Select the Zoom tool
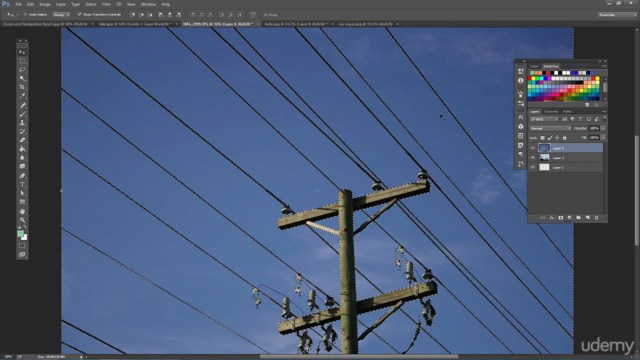 (x=22, y=220)
